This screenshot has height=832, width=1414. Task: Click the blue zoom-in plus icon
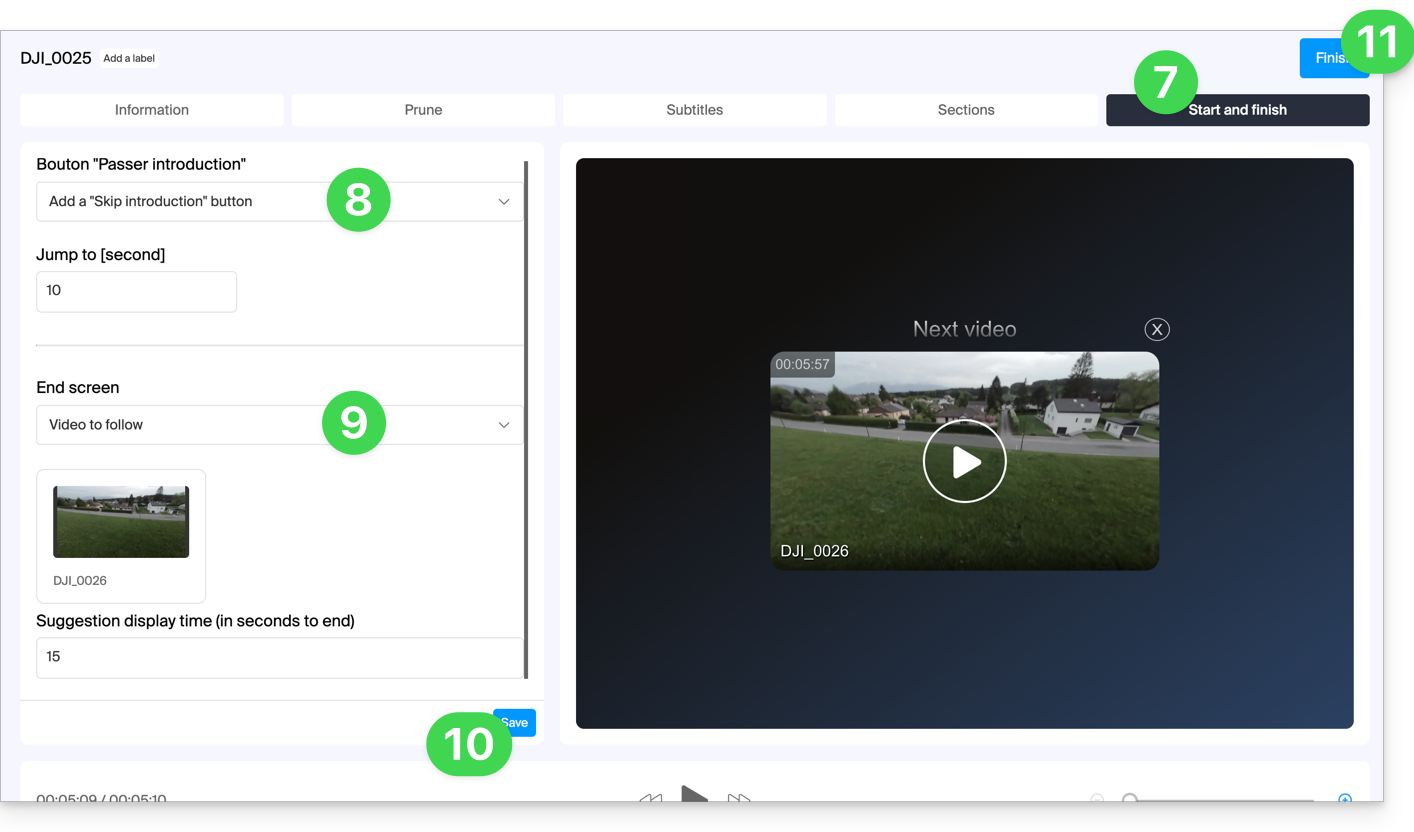[1345, 798]
